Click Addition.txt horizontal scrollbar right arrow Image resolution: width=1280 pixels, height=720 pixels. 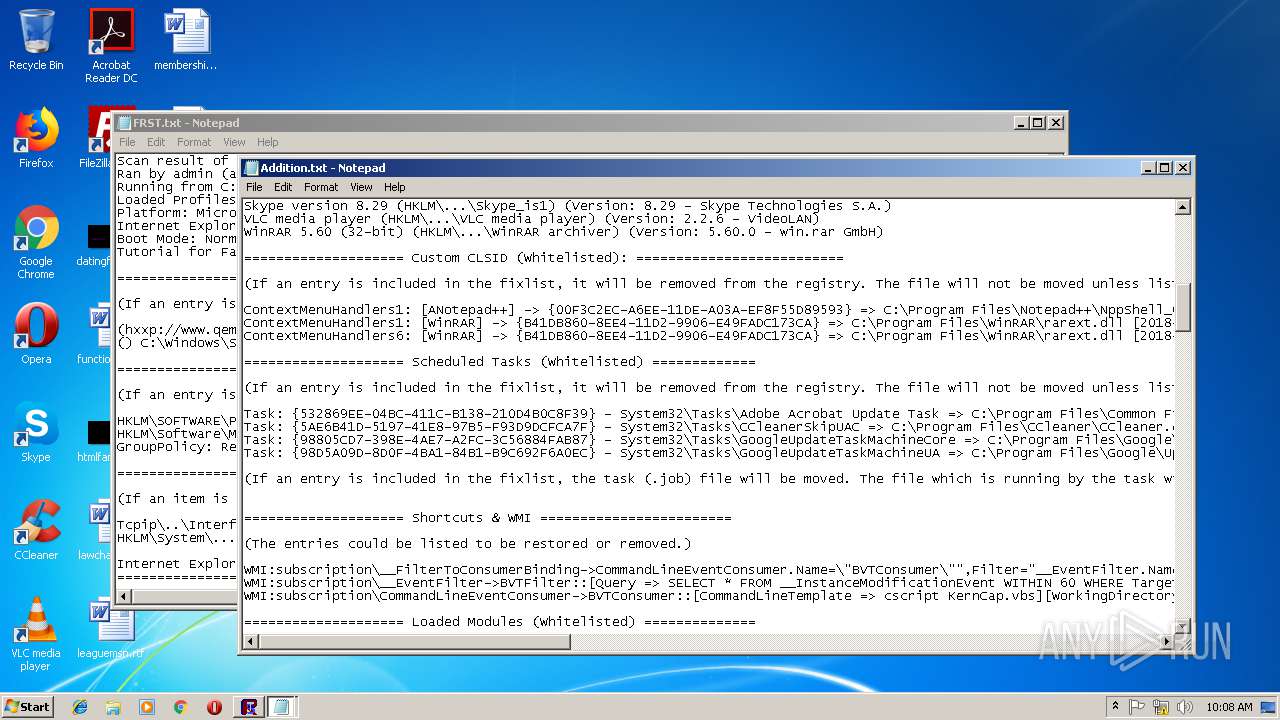[1166, 643]
